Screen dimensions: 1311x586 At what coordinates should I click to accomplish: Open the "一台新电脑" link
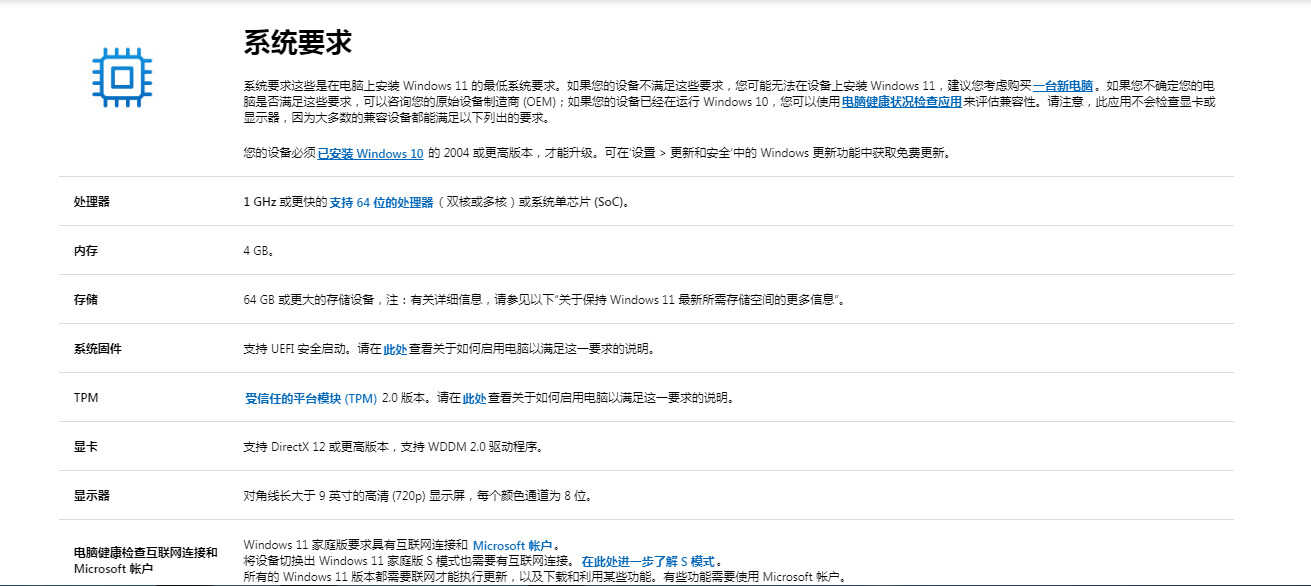coord(1063,86)
